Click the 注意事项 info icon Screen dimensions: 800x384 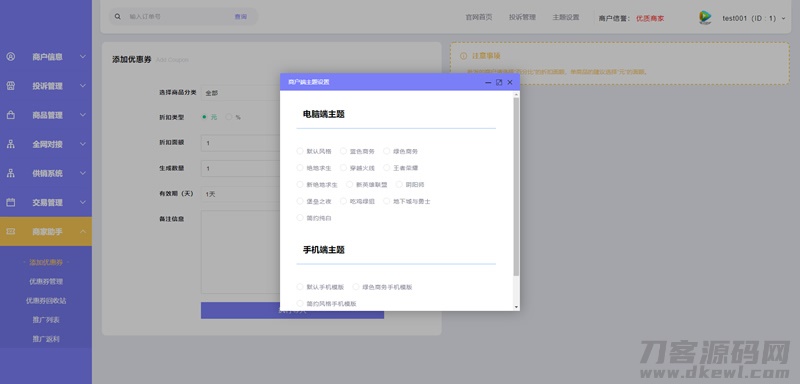(463, 56)
